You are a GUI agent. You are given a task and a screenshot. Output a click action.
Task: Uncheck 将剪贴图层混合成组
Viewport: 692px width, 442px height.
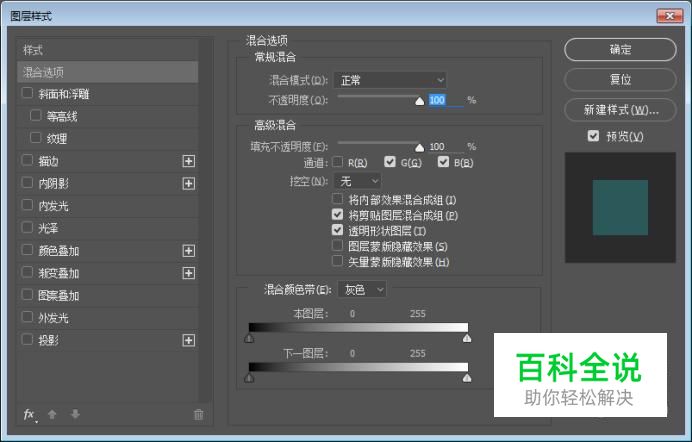point(338,215)
